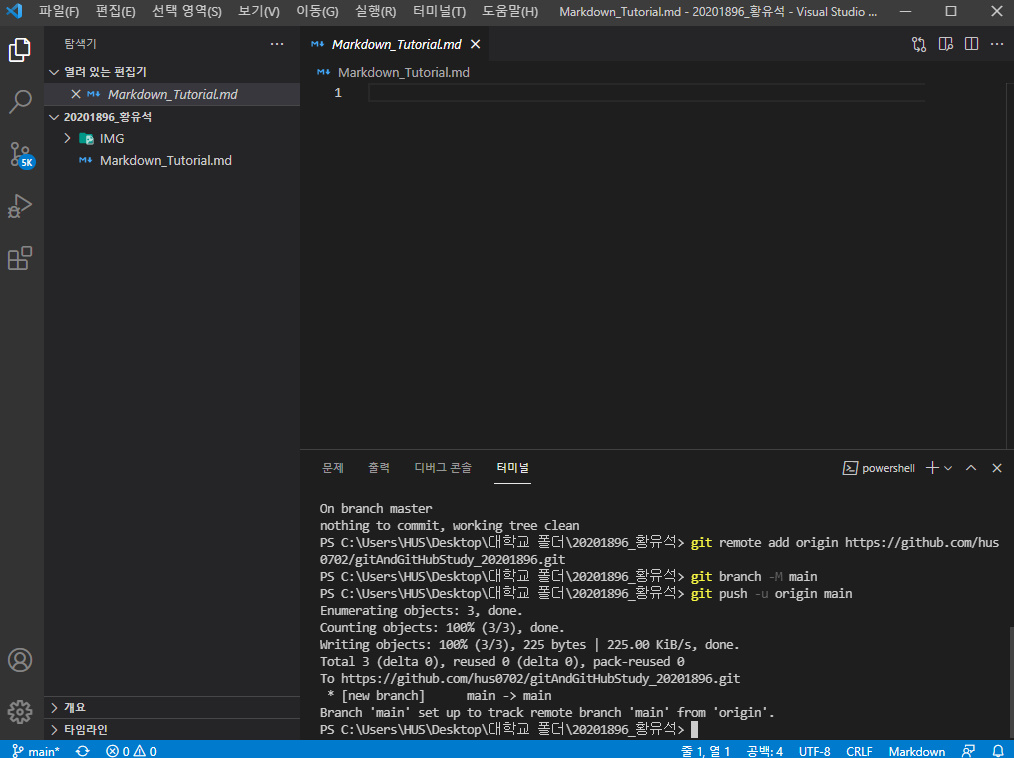Click line number 1 in the gutter
This screenshot has width=1014, height=758.
[338, 93]
